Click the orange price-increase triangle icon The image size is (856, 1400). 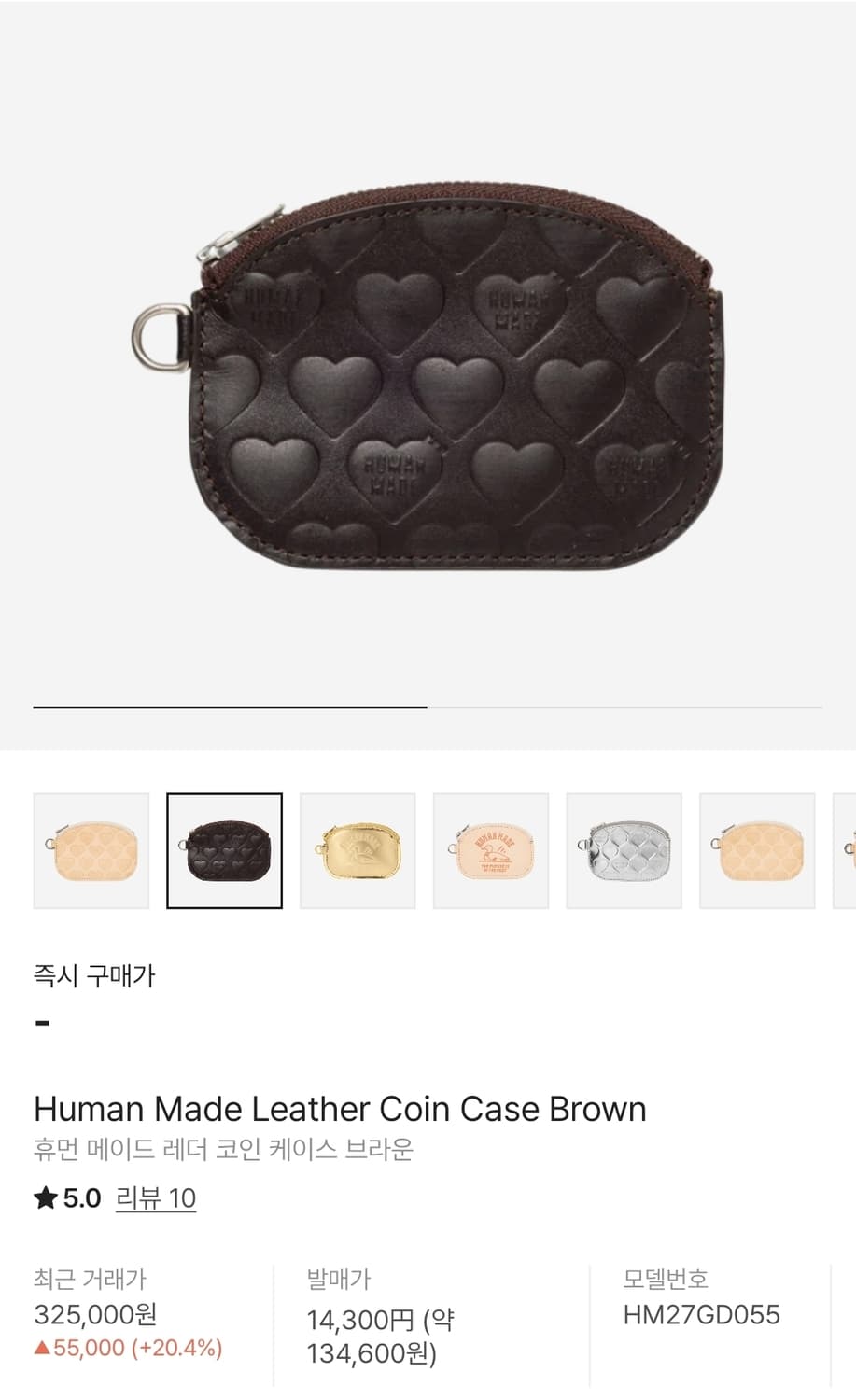tap(42, 1348)
